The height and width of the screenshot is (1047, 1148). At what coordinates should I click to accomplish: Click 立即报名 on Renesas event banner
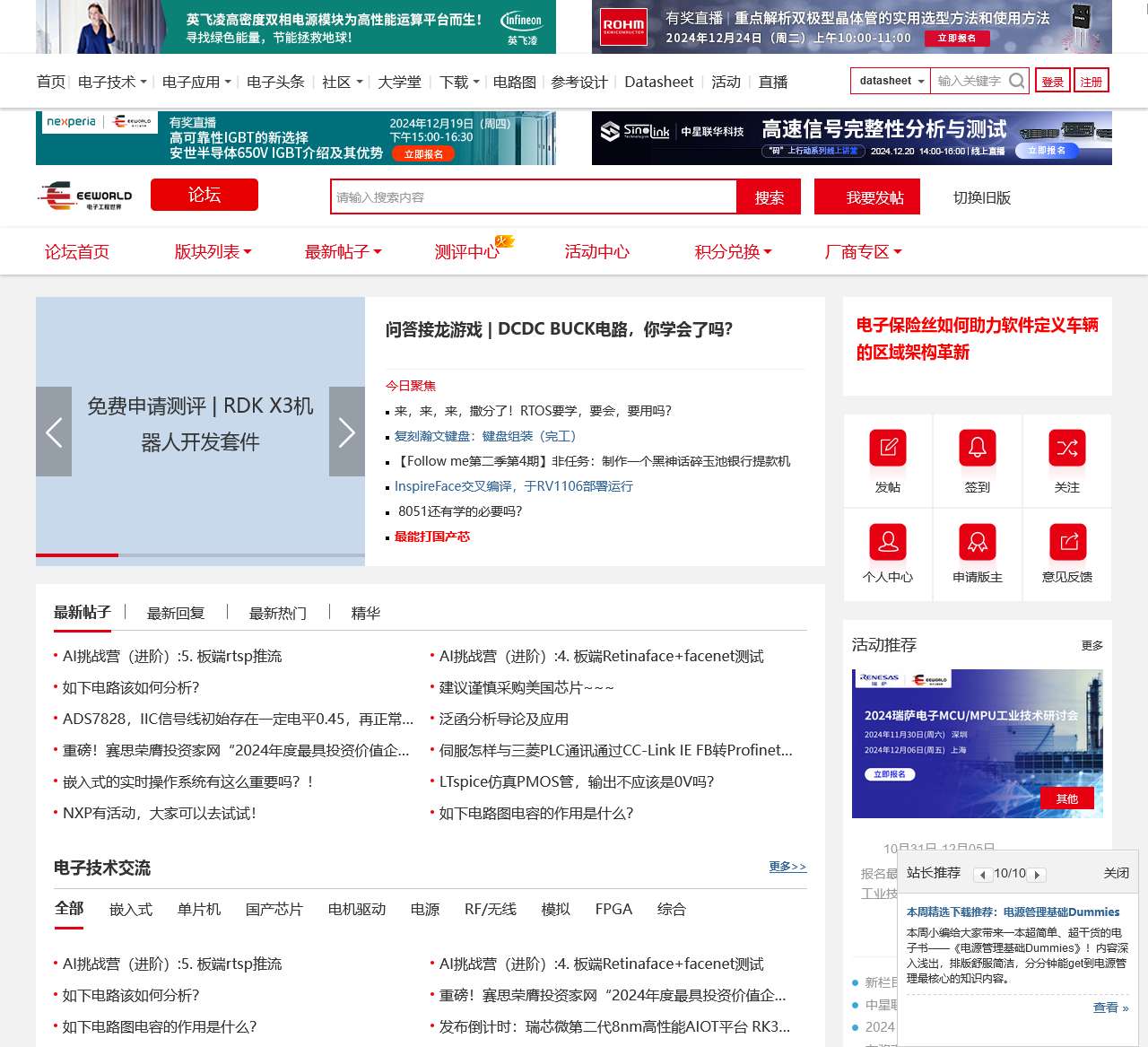point(890,774)
